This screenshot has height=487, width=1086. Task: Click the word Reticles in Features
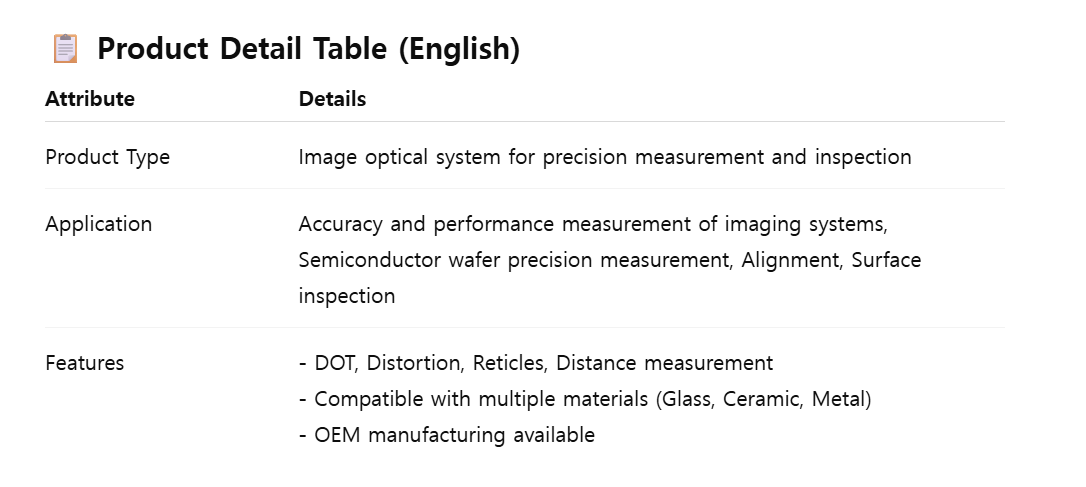tap(509, 363)
